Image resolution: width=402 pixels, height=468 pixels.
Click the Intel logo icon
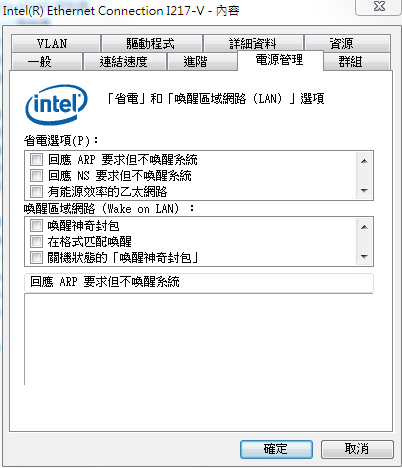pyautogui.click(x=56, y=104)
